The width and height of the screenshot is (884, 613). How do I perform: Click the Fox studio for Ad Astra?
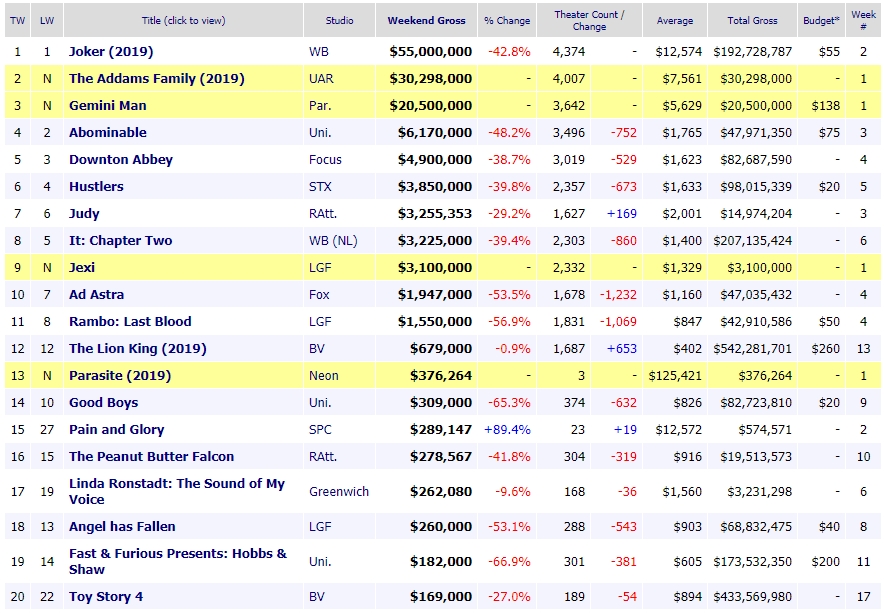(319, 295)
